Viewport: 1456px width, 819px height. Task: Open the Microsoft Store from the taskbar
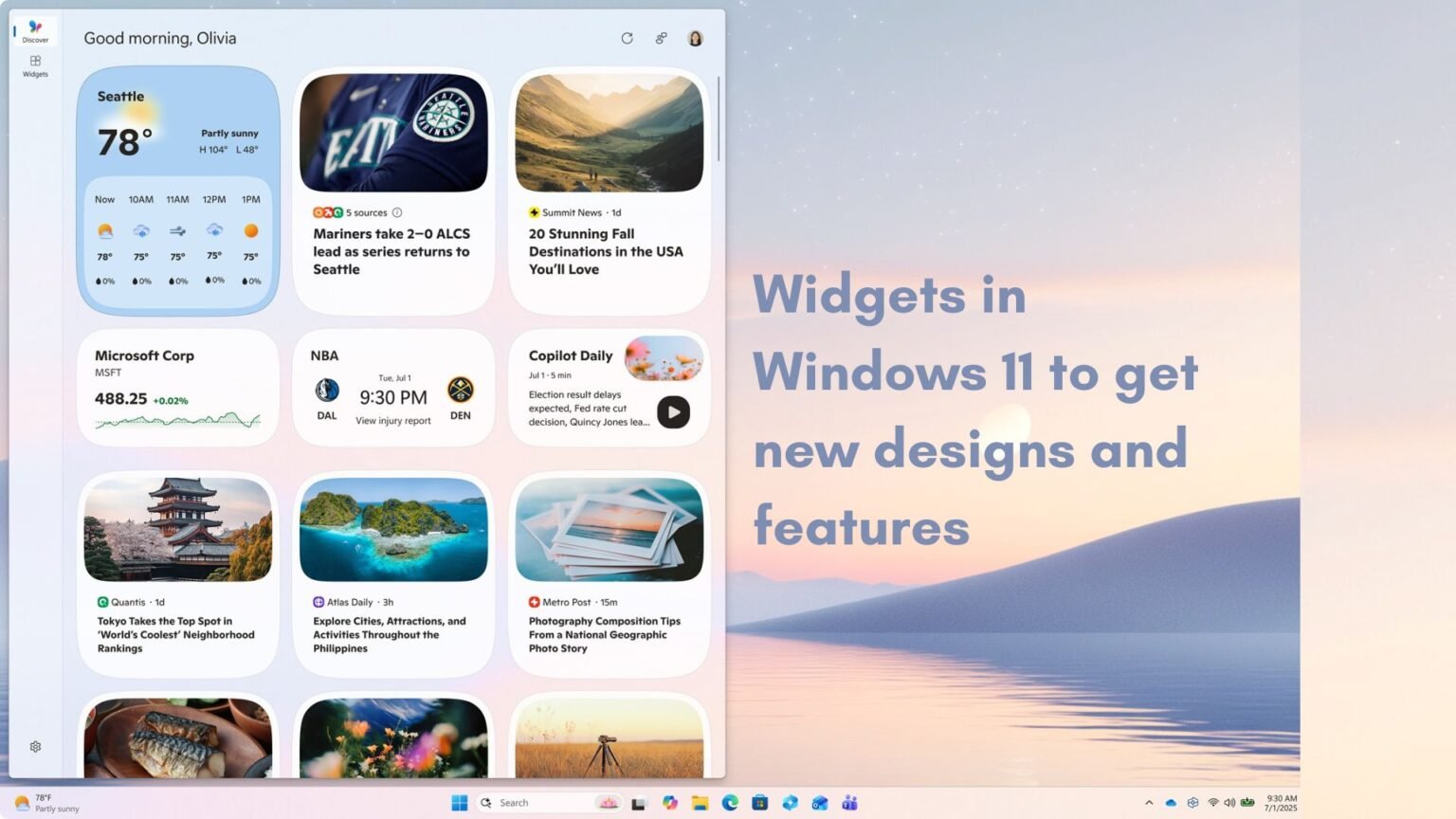tap(760, 803)
